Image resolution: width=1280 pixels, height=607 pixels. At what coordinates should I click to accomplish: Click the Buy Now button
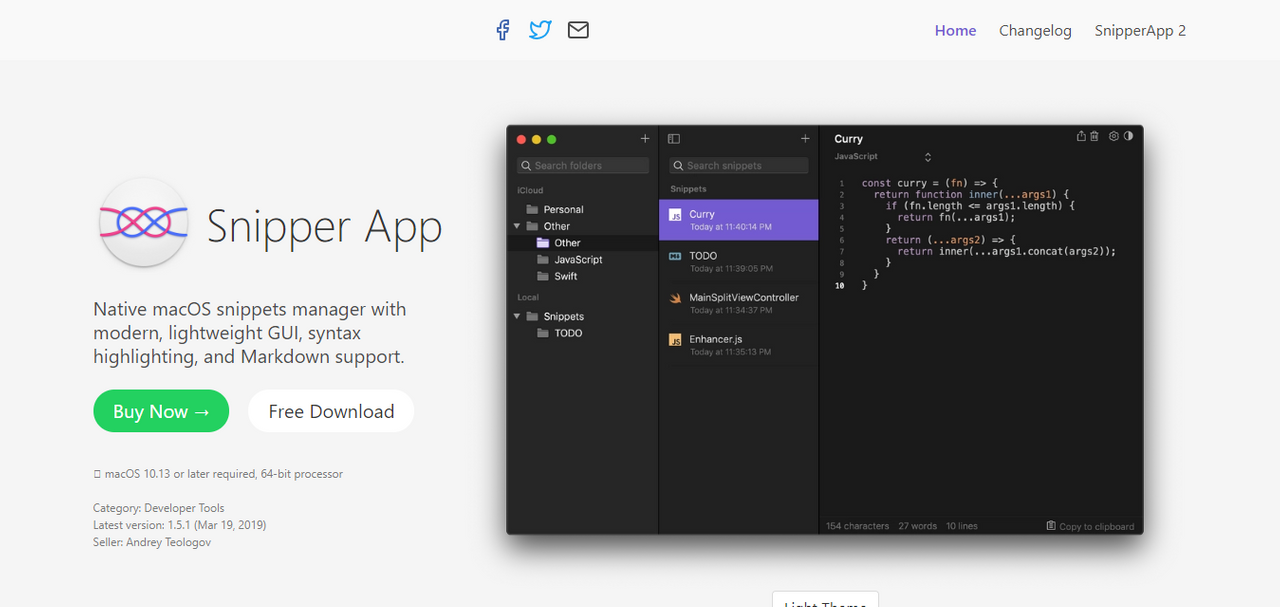tap(161, 411)
